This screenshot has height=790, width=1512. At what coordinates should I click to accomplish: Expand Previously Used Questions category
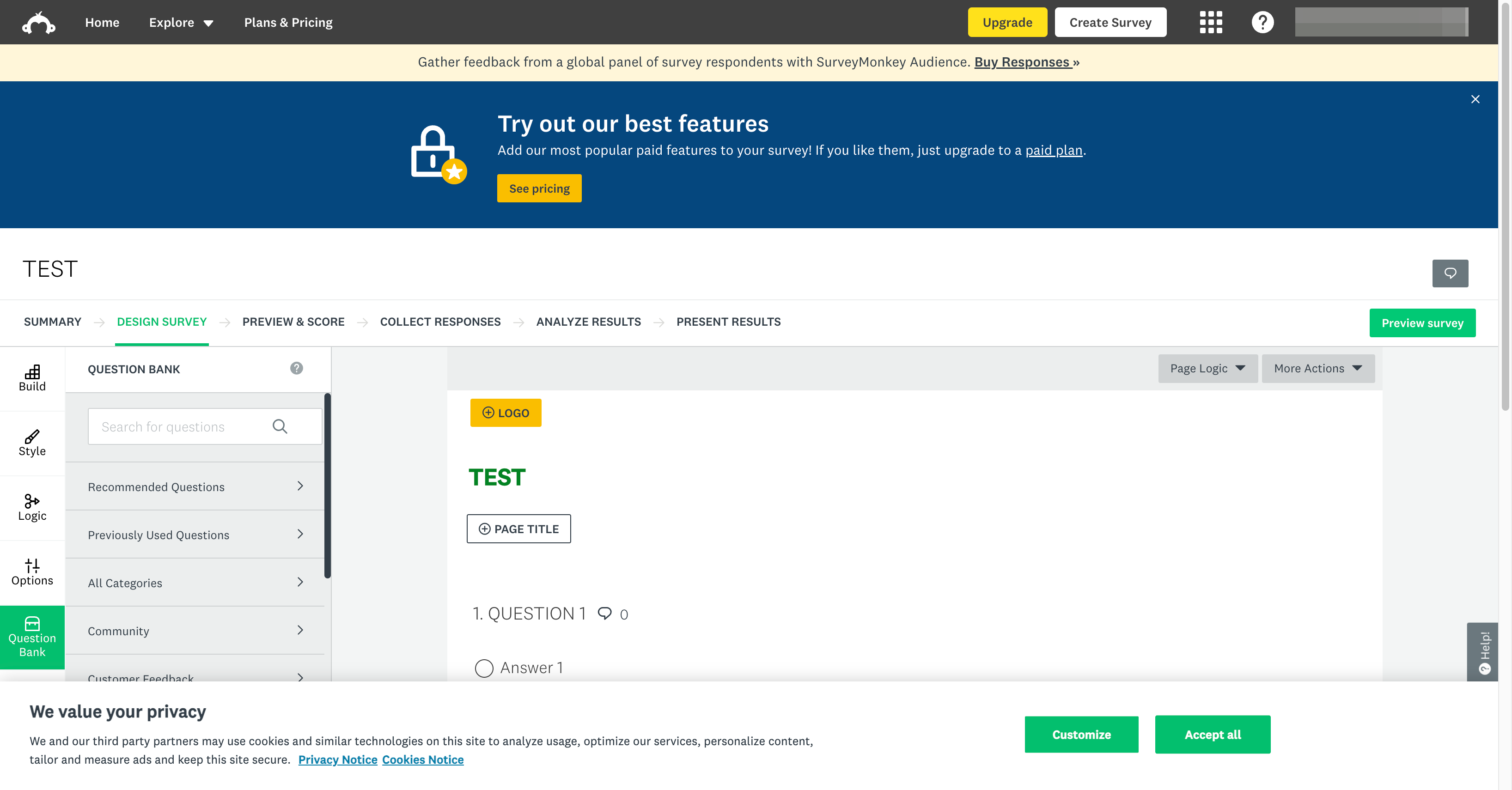(x=195, y=535)
